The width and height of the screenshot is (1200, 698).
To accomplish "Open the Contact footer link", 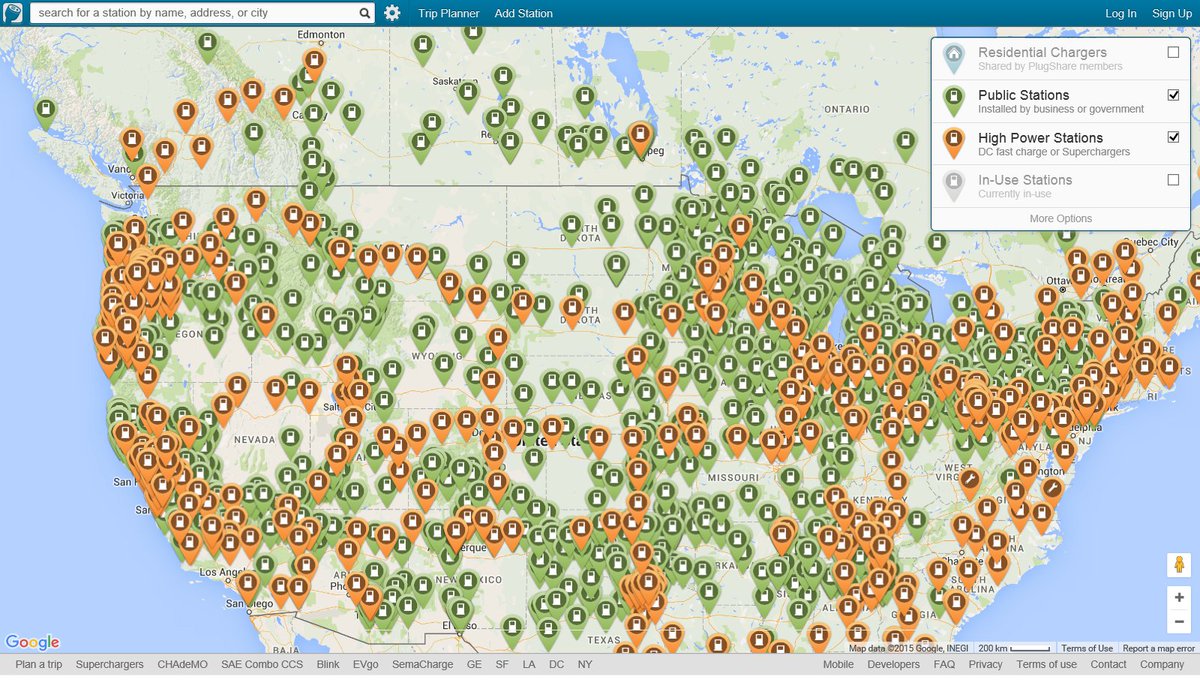I will (x=1108, y=665).
